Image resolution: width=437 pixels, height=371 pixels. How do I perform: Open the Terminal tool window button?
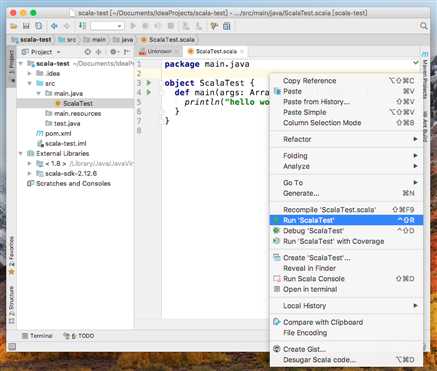37,336
